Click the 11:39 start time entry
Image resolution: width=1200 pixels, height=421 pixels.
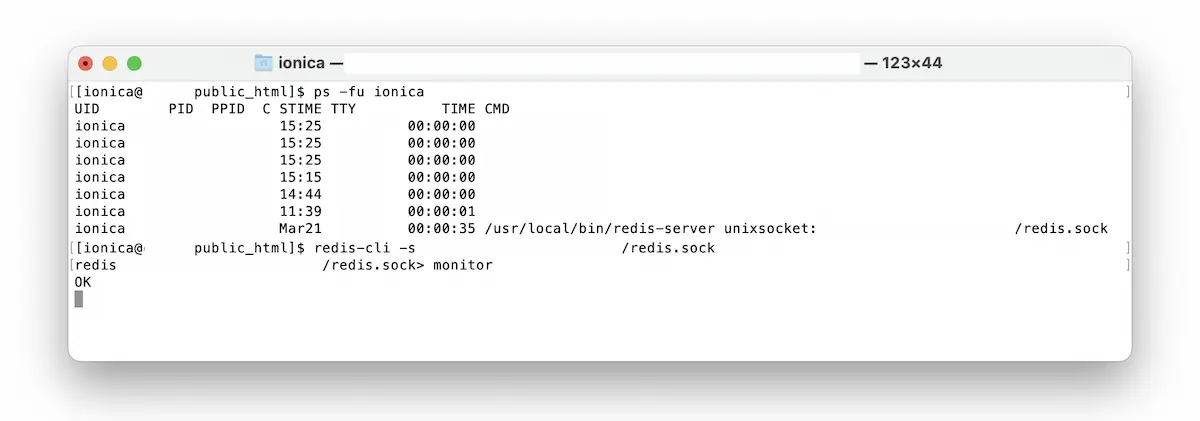tap(300, 212)
